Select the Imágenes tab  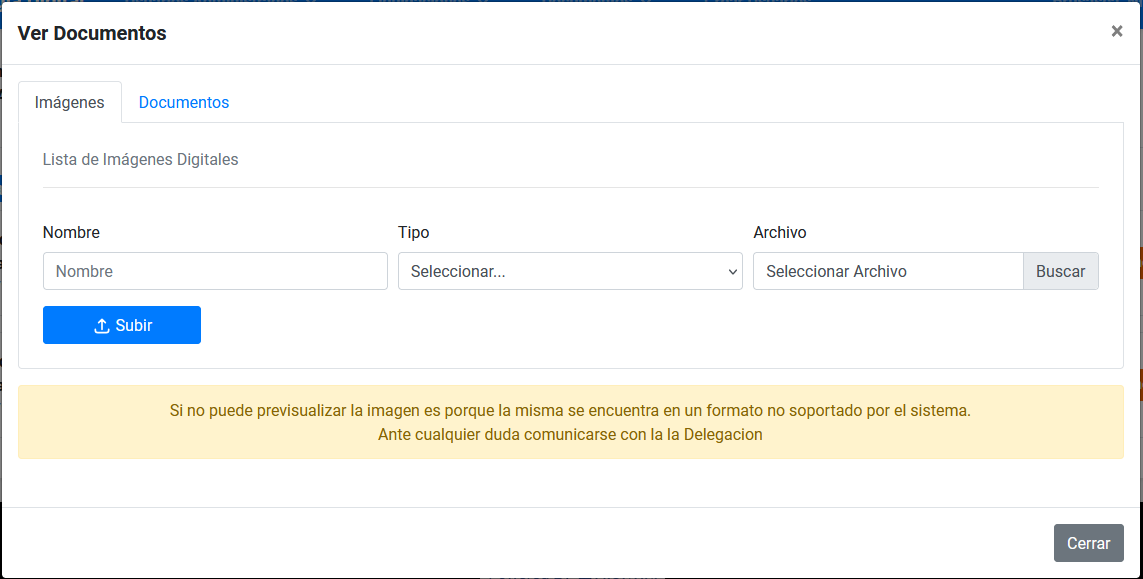pyautogui.click(x=70, y=102)
